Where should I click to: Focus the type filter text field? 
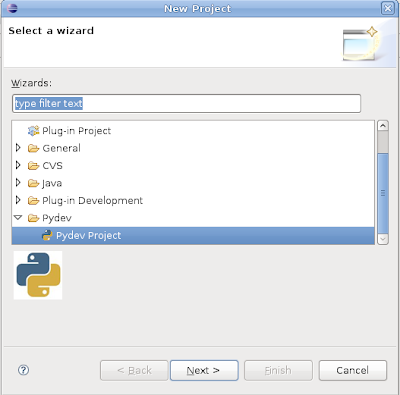tap(187, 103)
